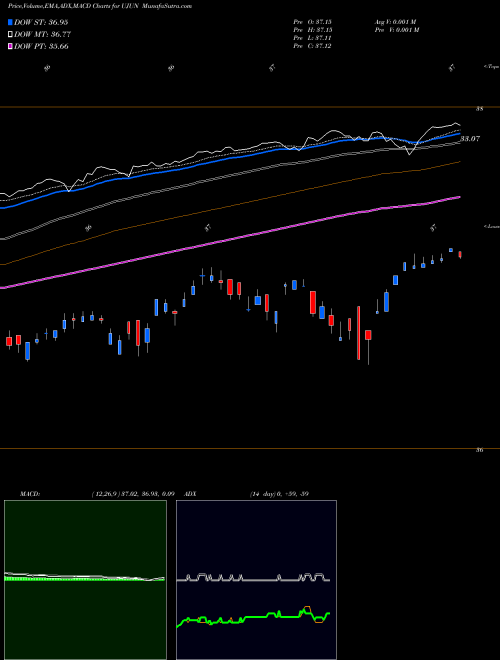Click the last red candlestick on the right

click(460, 255)
